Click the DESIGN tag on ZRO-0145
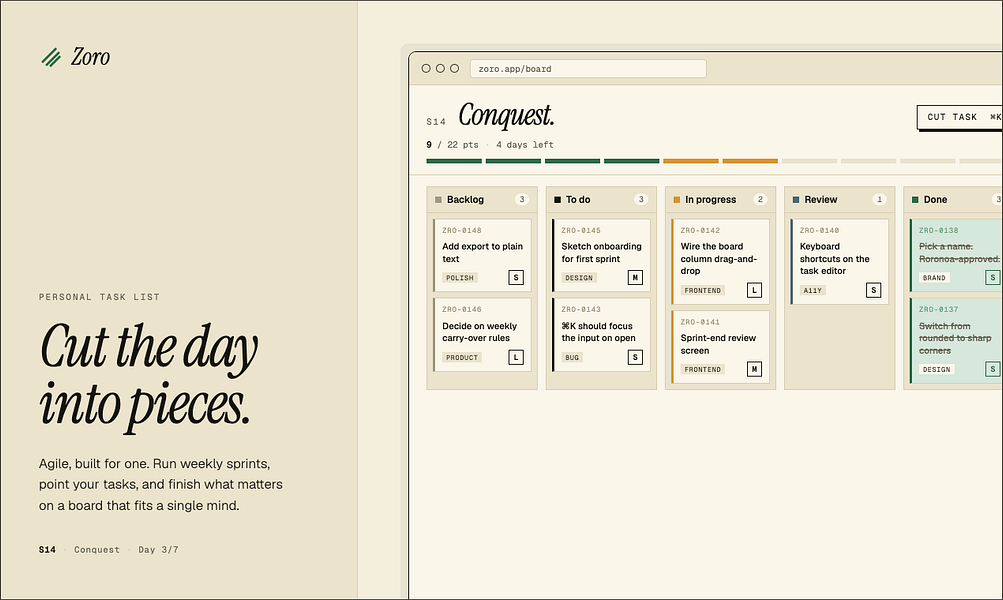This screenshot has height=600, width=1003. [579, 278]
